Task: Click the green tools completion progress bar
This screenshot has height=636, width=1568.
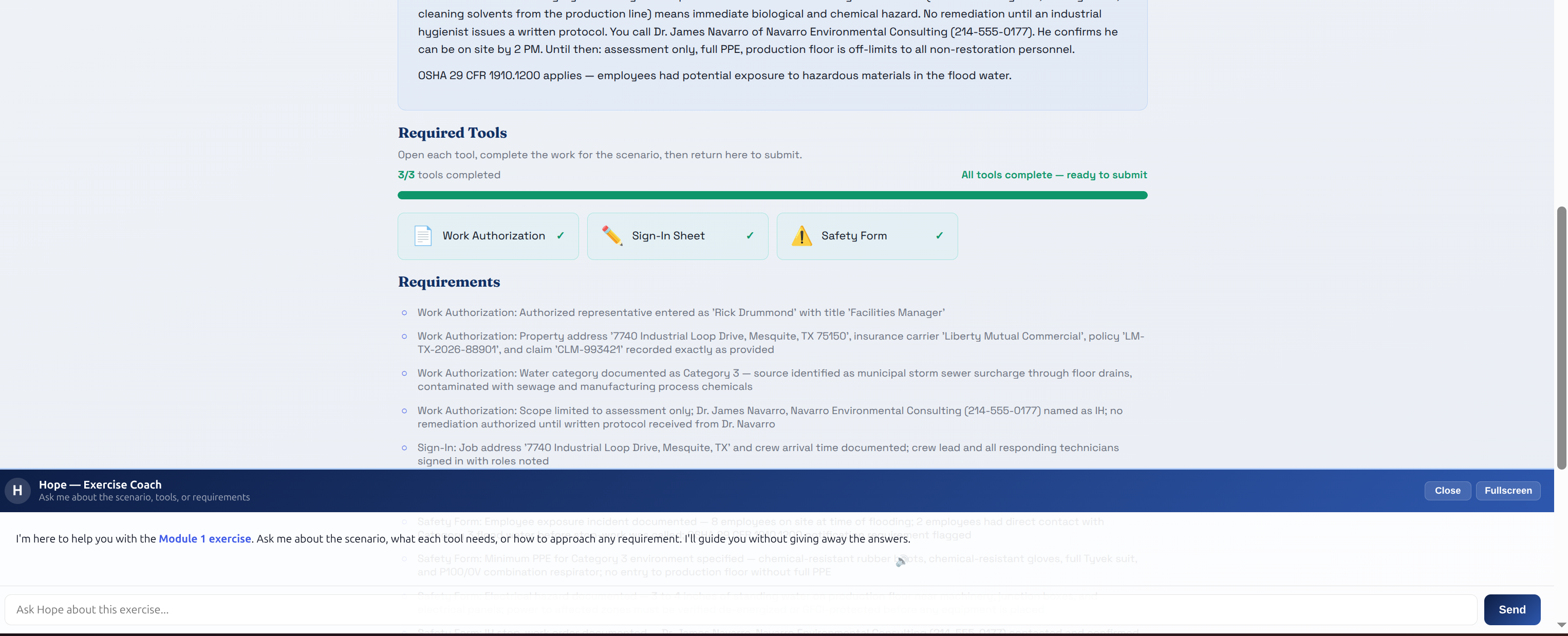Action: [772, 195]
